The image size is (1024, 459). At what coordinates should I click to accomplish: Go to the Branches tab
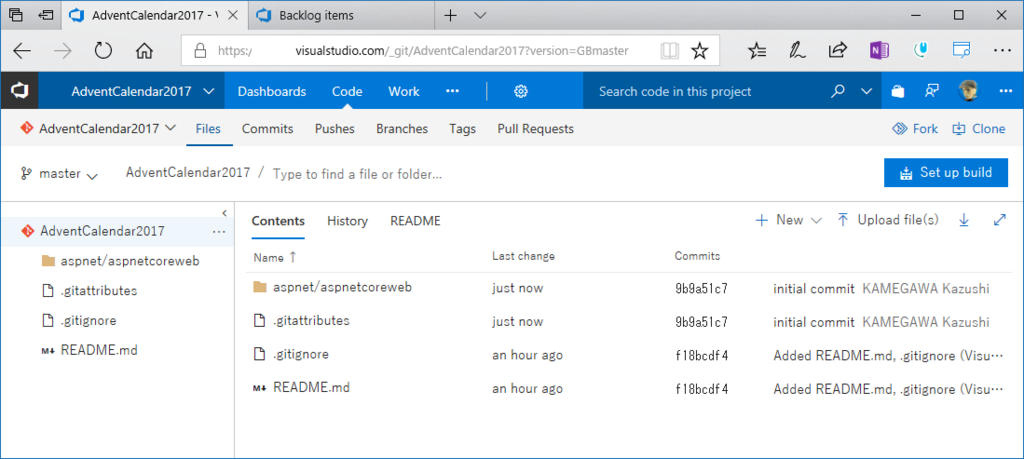[402, 129]
